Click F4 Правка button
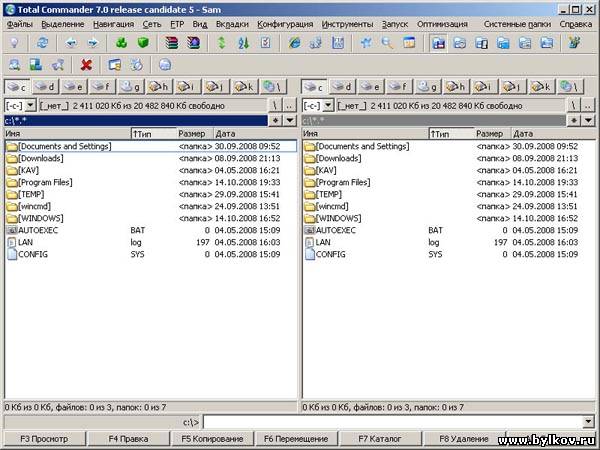The height and width of the screenshot is (450, 600). (x=128, y=439)
